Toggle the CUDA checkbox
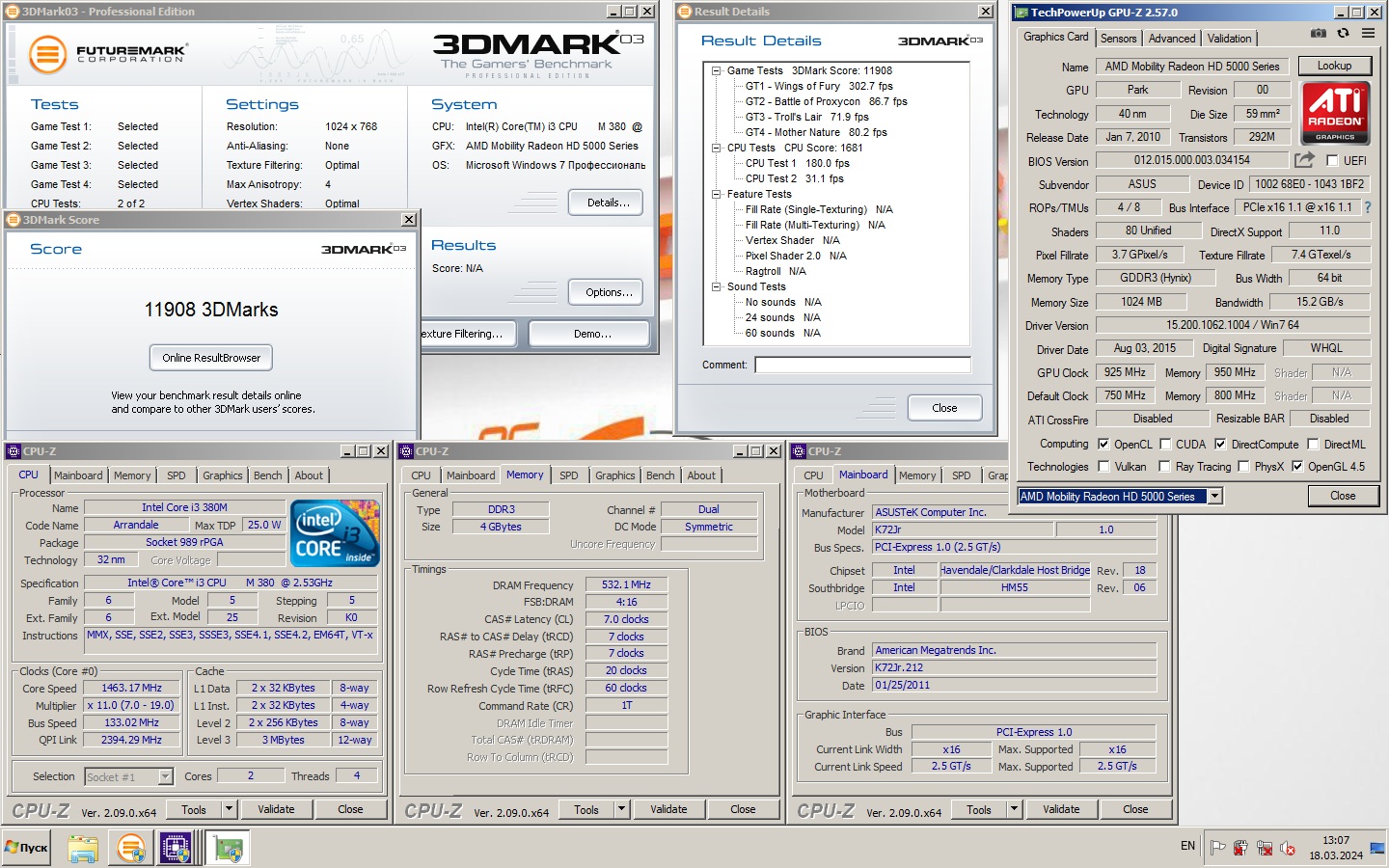This screenshot has width=1389, height=868. [x=1165, y=445]
